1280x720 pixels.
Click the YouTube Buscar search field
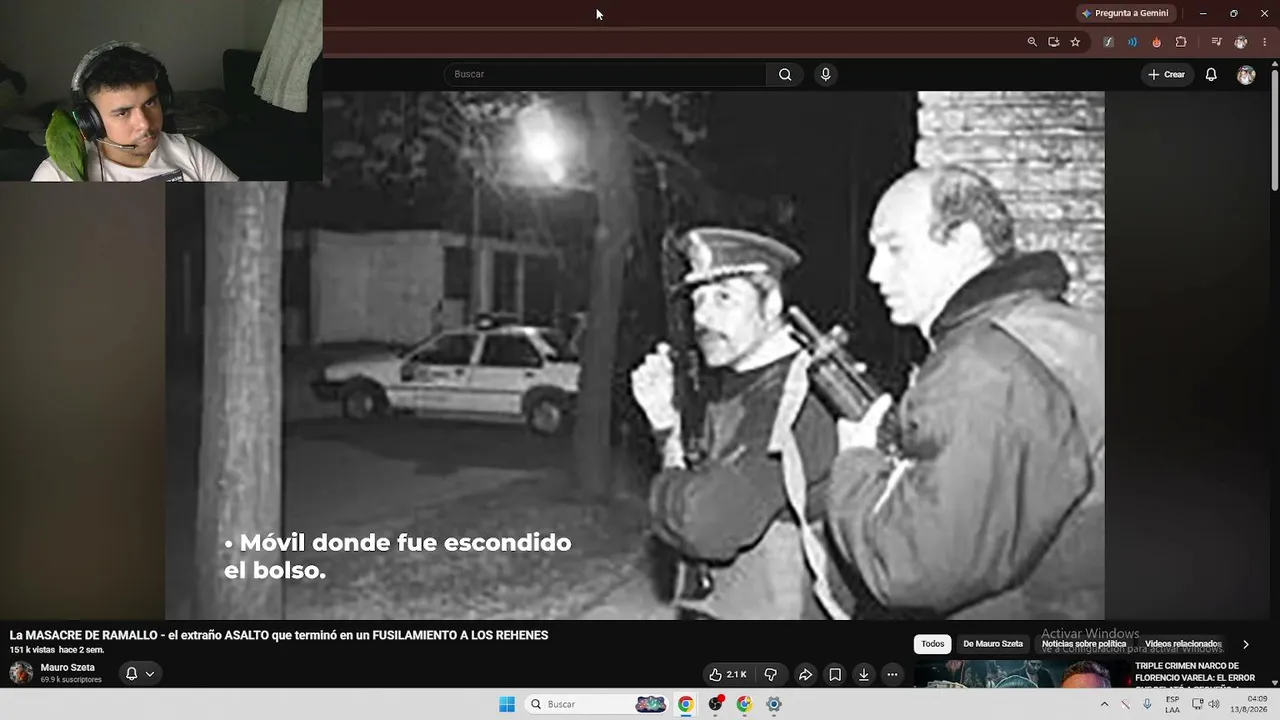[605, 74]
